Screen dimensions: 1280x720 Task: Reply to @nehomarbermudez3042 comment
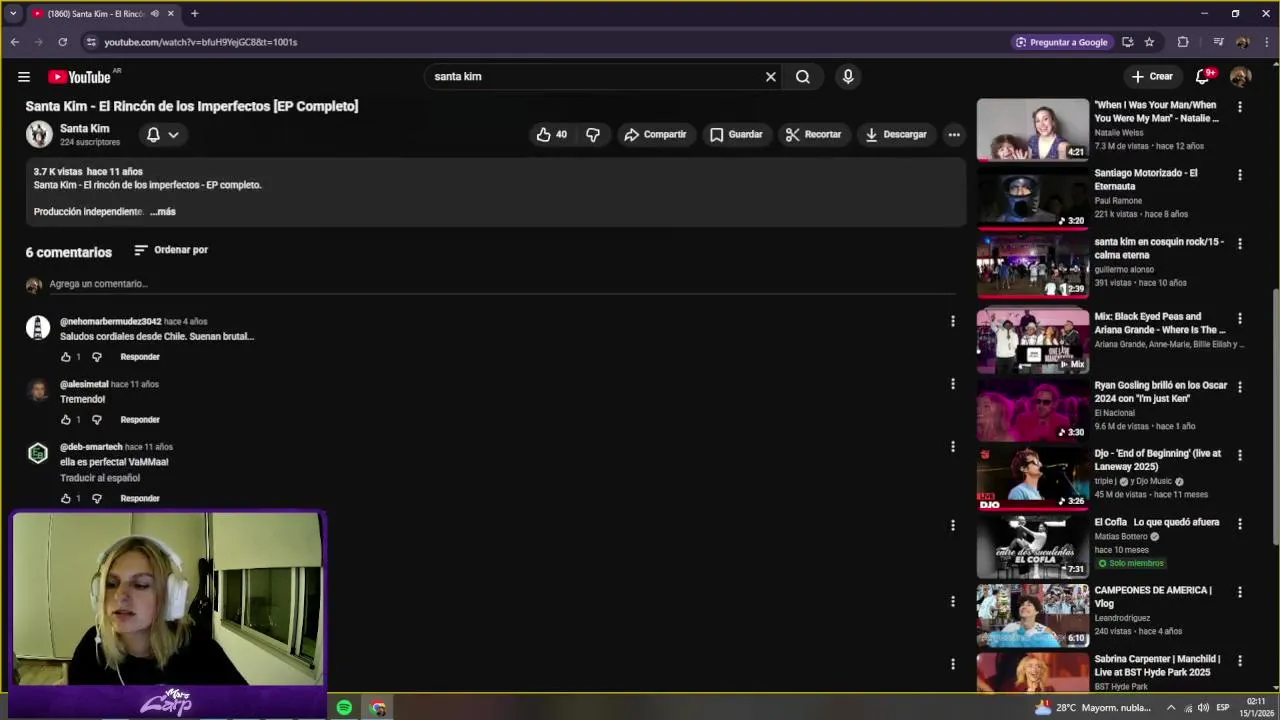coord(140,357)
